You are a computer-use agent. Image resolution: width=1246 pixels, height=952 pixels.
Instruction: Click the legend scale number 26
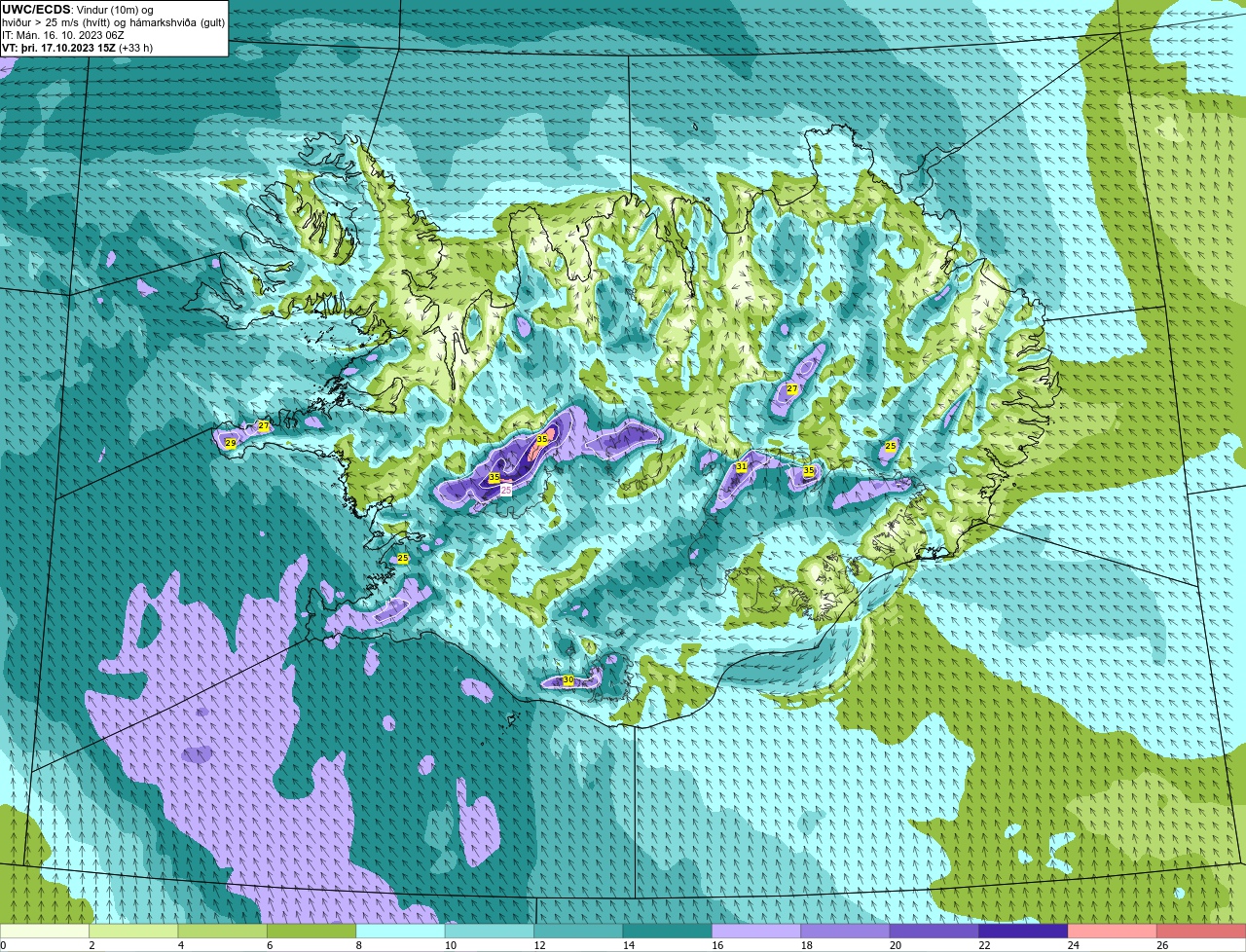(x=1161, y=945)
